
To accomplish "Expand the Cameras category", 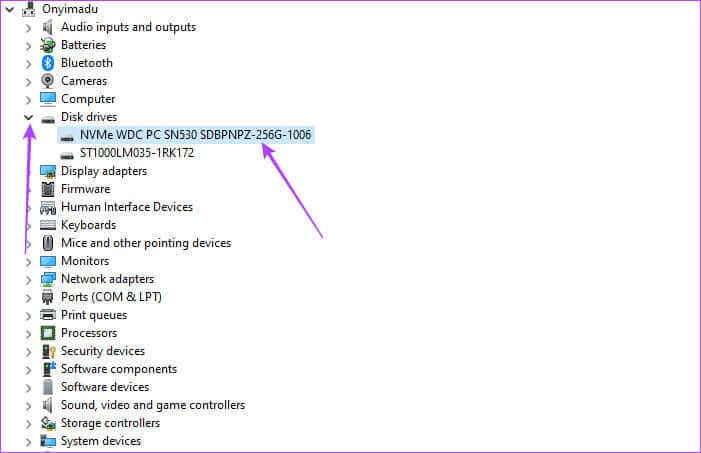I will 28,82.
